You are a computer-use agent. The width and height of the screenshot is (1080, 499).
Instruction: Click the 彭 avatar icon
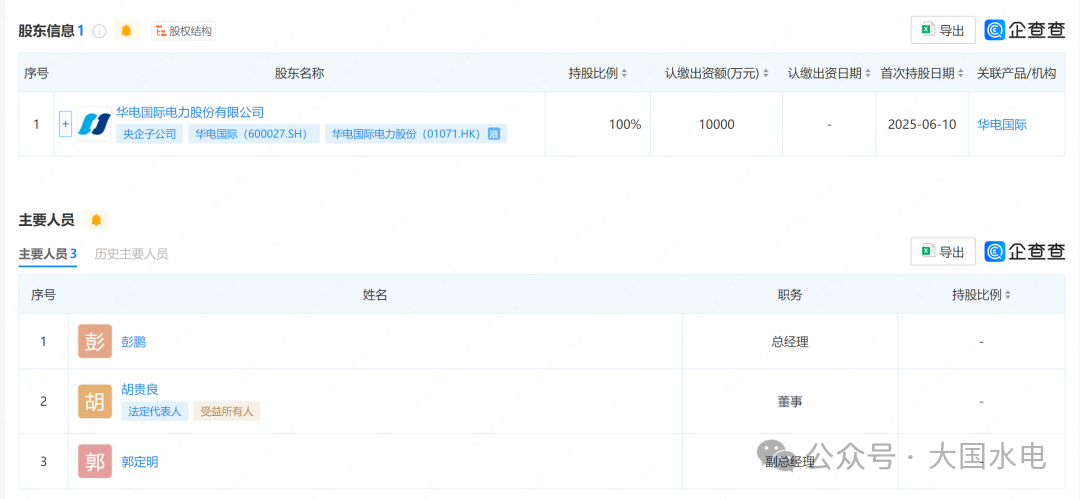click(95, 341)
